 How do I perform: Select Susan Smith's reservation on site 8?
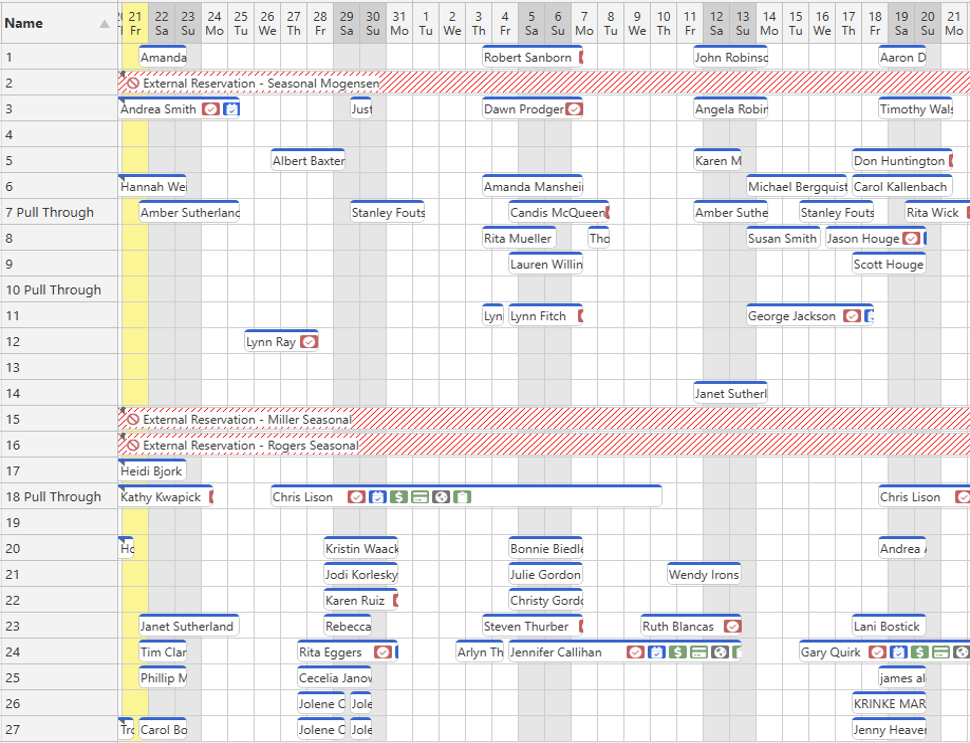783,238
